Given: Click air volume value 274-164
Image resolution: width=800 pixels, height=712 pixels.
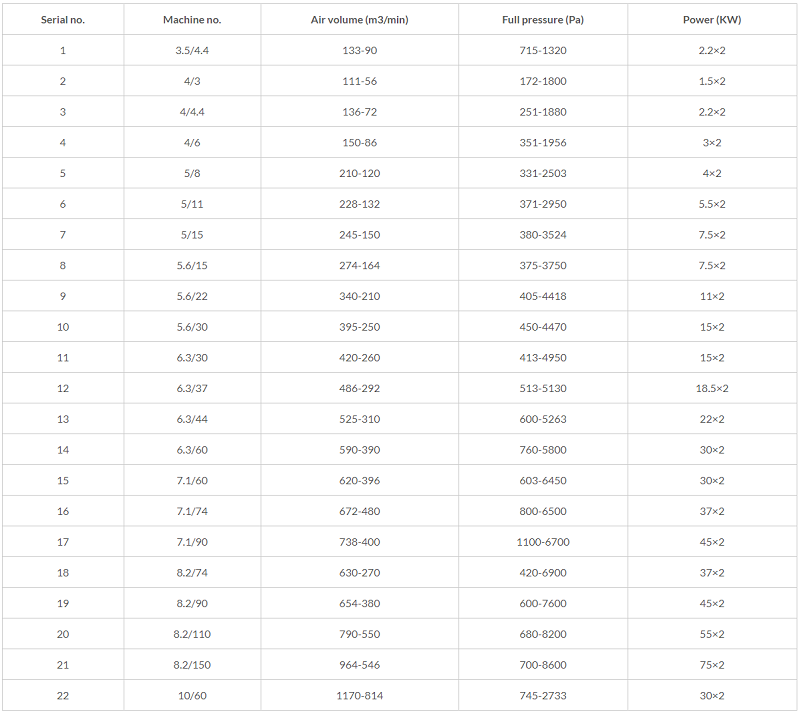Looking at the screenshot, I should (360, 265).
